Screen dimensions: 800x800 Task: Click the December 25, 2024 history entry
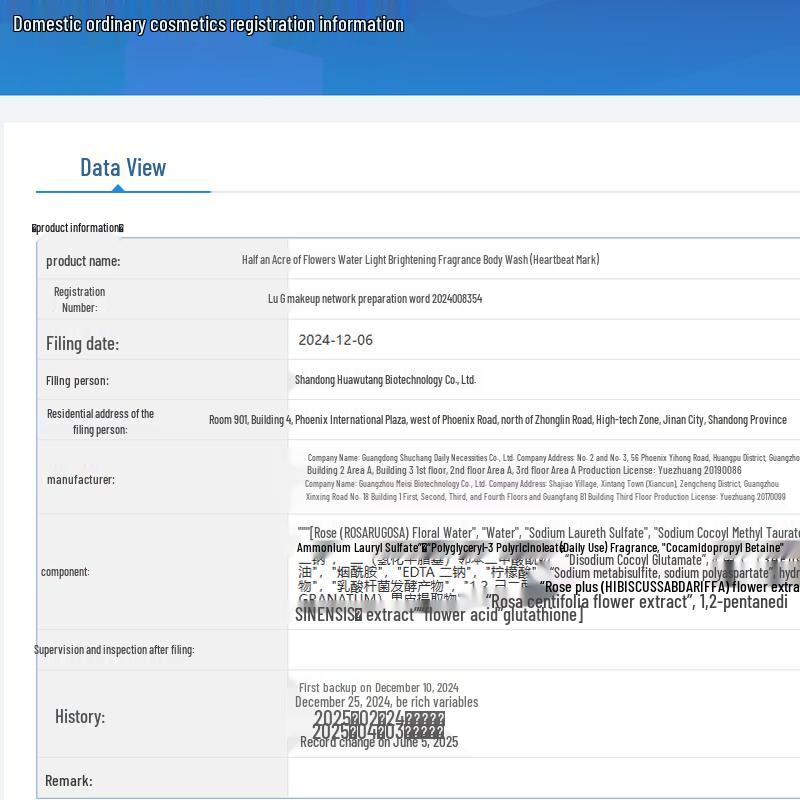coord(386,702)
